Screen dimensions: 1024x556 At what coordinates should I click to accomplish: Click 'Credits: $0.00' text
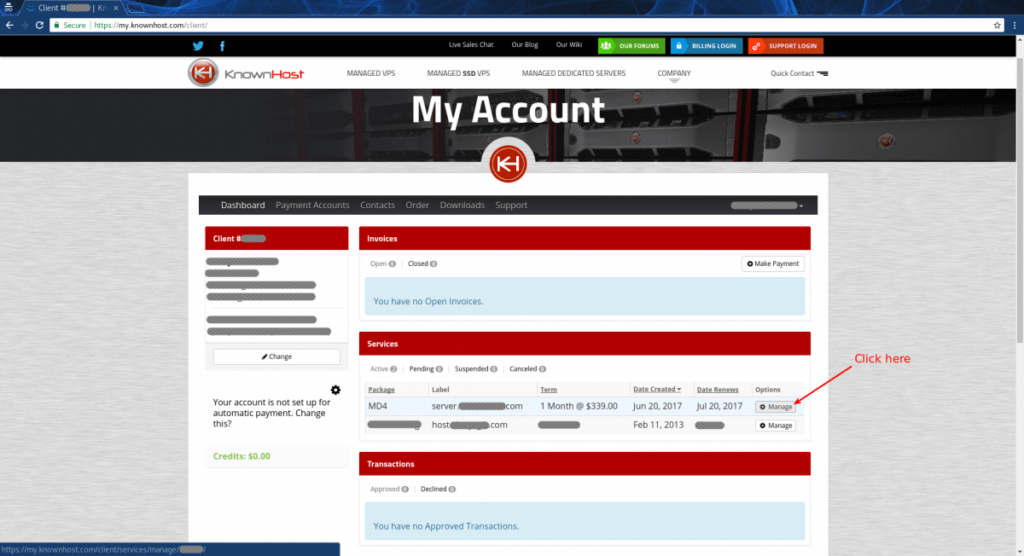click(242, 457)
